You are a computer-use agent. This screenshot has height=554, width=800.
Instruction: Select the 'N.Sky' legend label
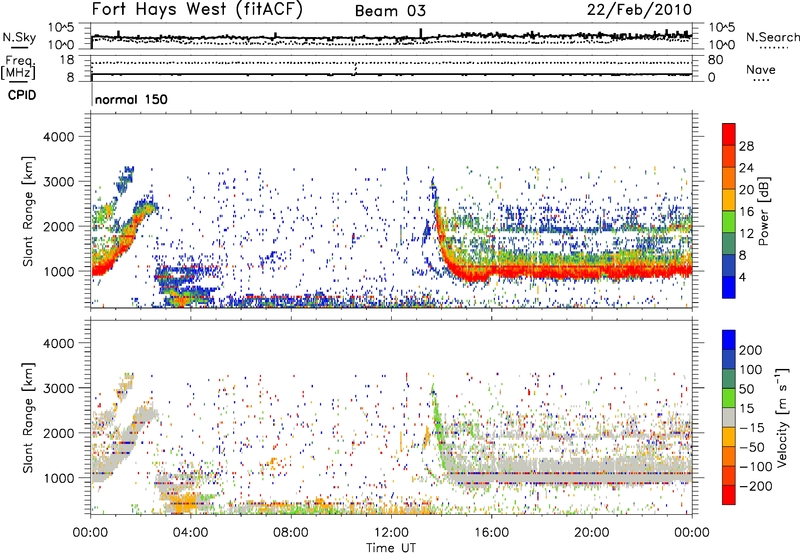tap(19, 37)
